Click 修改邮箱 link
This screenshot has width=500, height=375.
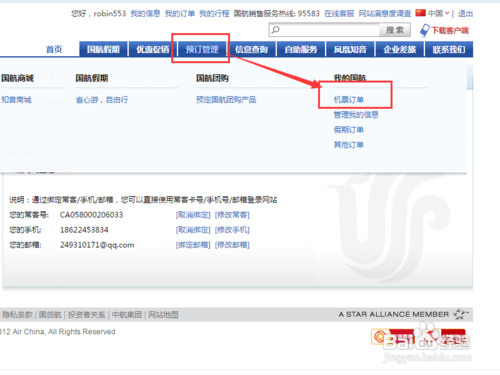pos(232,245)
